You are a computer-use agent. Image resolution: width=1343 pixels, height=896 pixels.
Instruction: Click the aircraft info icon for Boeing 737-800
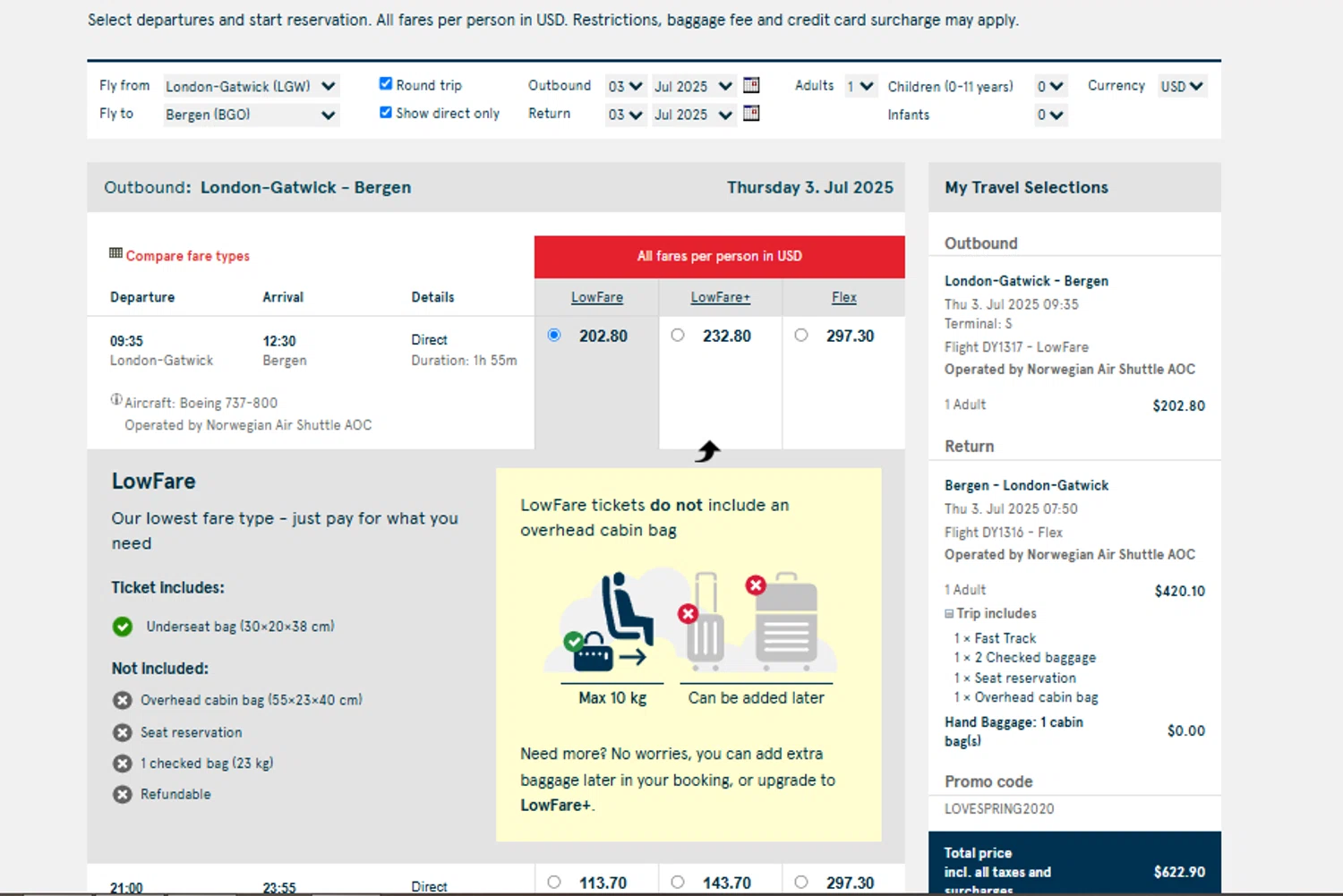pyautogui.click(x=116, y=400)
